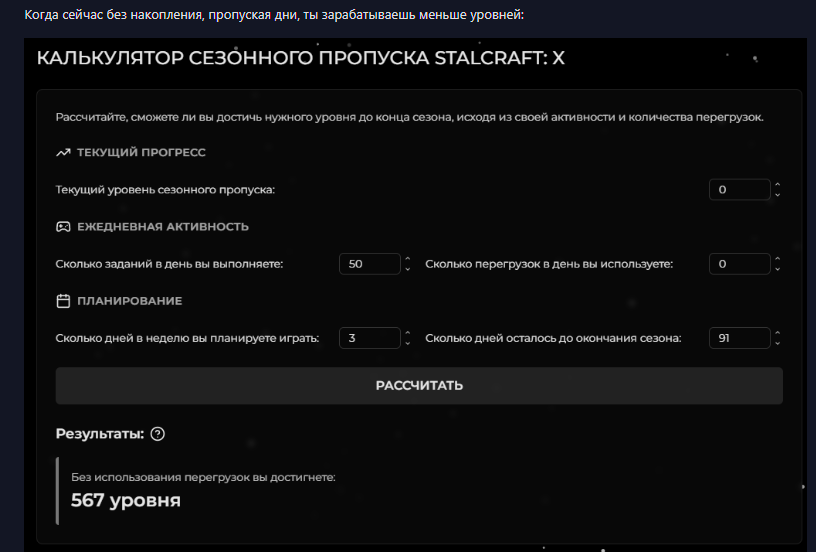
Task: Focus the overloads per day input field
Action: point(740,264)
